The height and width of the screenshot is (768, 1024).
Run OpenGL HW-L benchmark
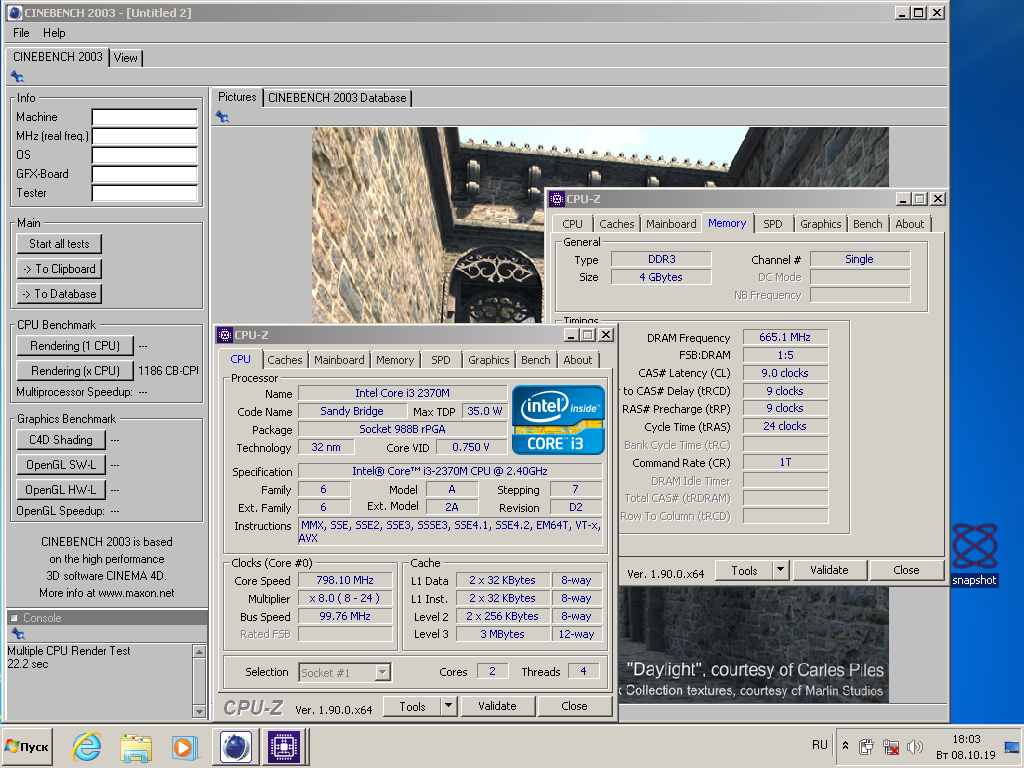click(61, 490)
